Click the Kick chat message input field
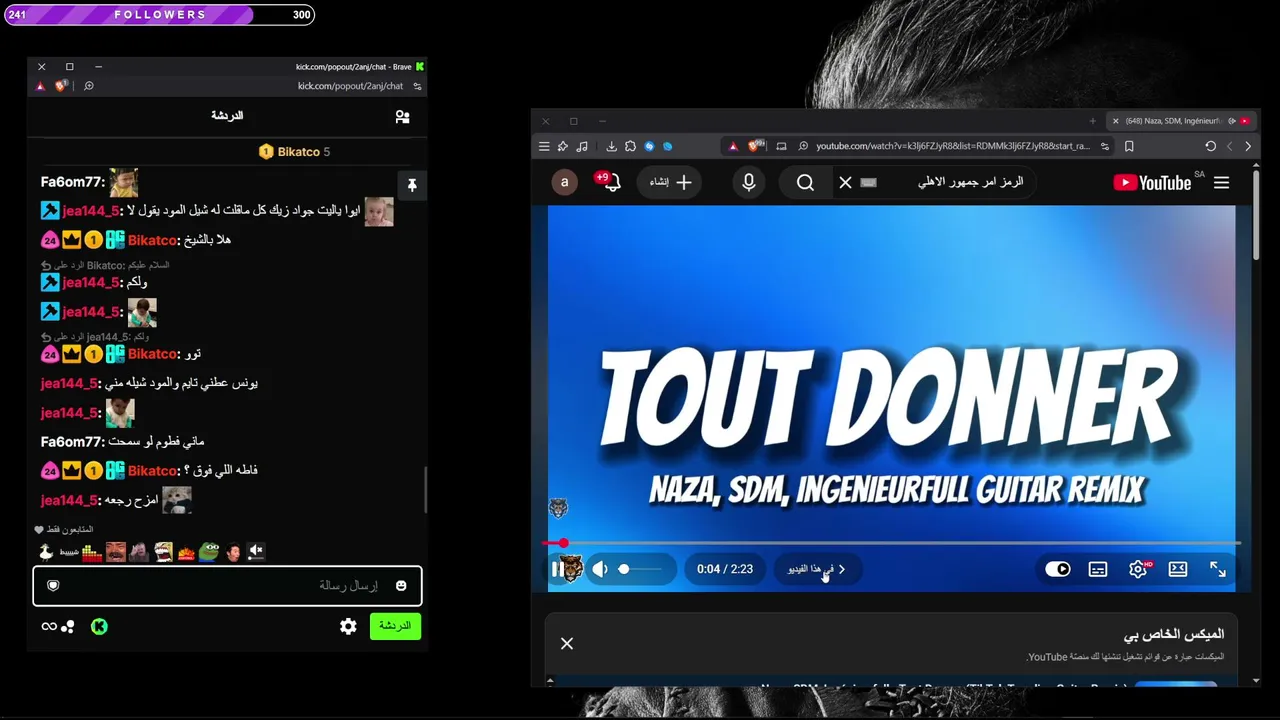The width and height of the screenshot is (1280, 720). click(x=227, y=586)
